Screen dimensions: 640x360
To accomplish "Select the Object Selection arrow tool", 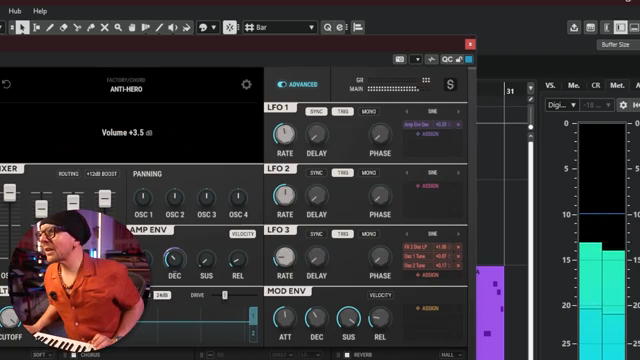I will 22,27.
